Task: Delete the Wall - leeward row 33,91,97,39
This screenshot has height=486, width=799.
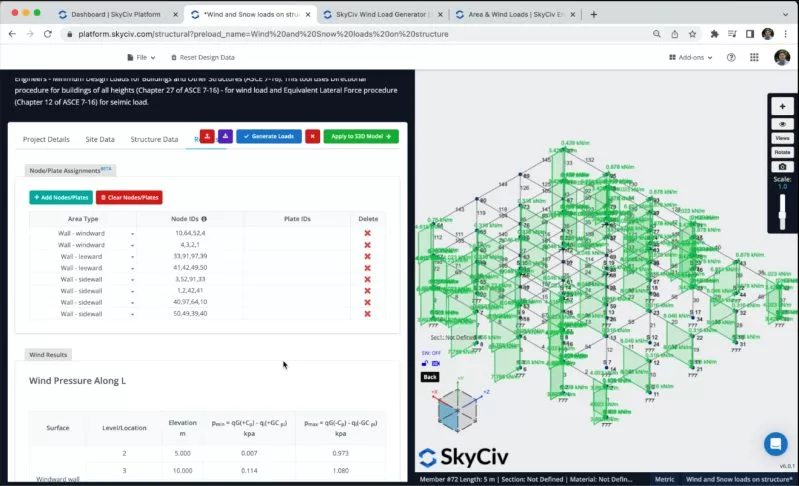Action: coord(367,256)
